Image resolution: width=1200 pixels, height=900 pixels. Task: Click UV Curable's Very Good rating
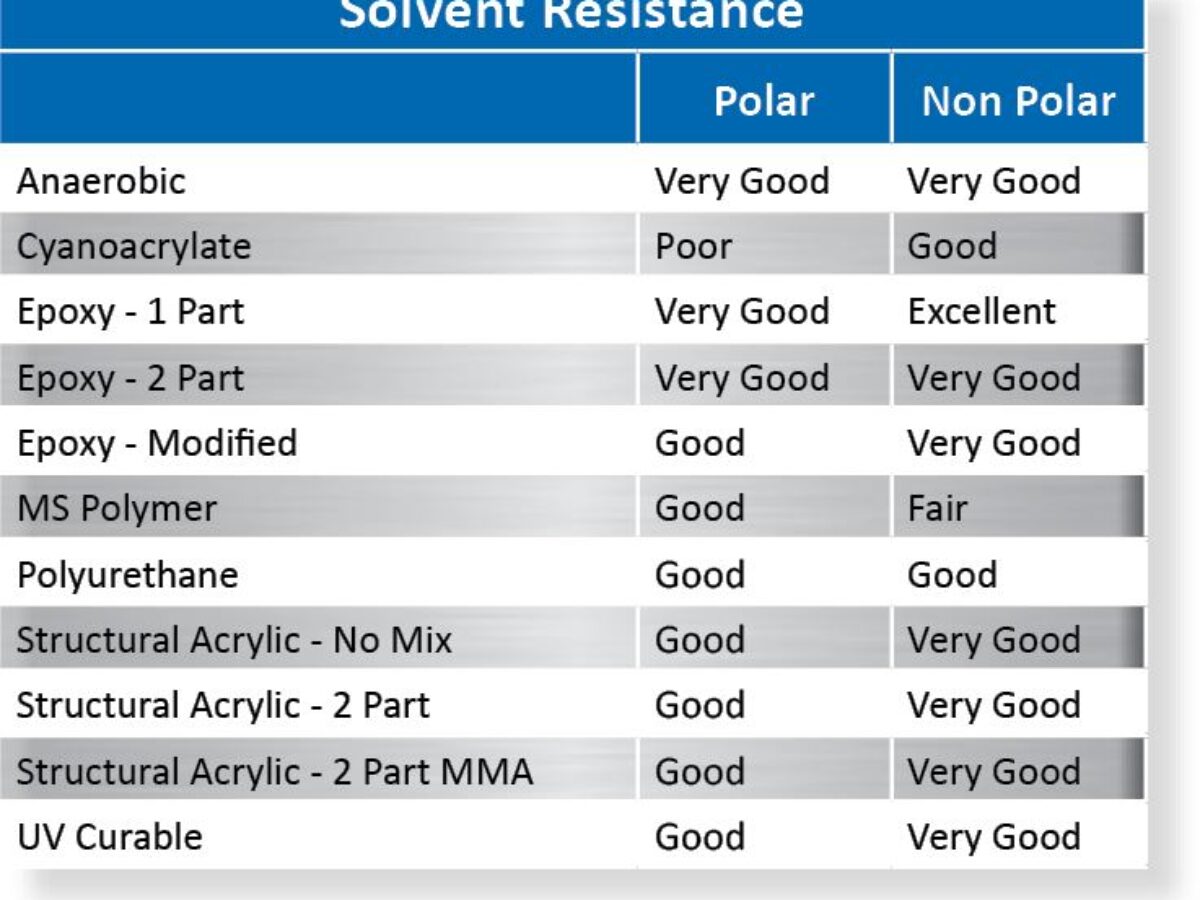993,836
